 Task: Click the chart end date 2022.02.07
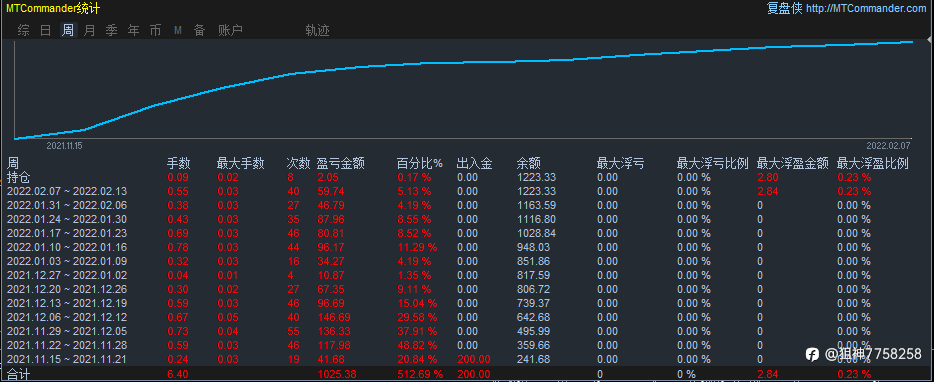[x=888, y=145]
